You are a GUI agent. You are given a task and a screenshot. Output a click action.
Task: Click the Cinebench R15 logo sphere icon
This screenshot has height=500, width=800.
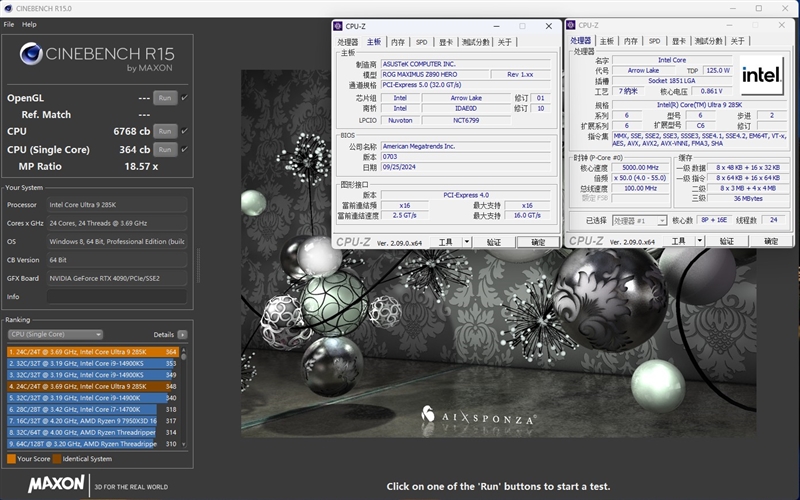[x=31, y=54]
